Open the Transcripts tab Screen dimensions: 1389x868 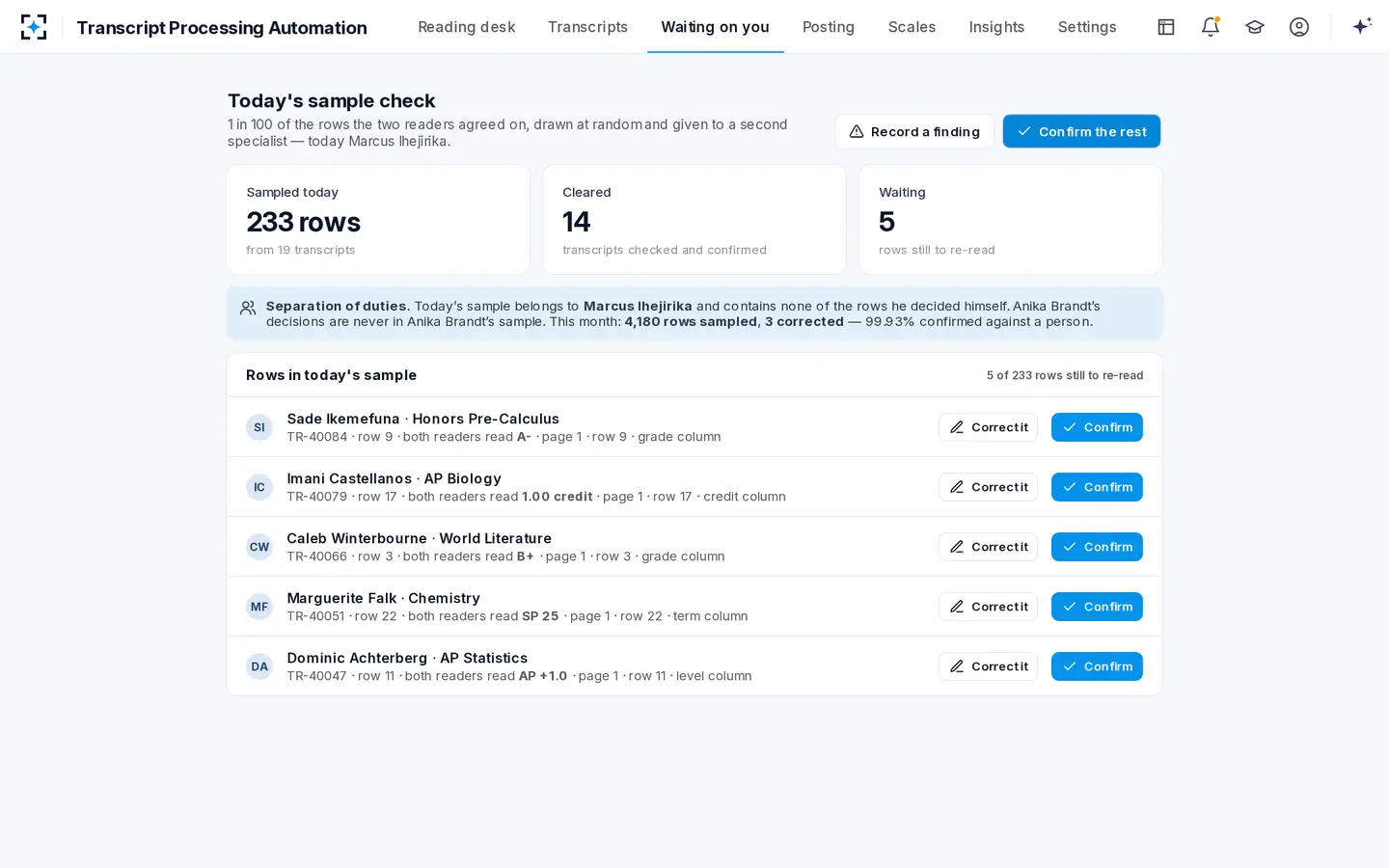[x=587, y=27]
